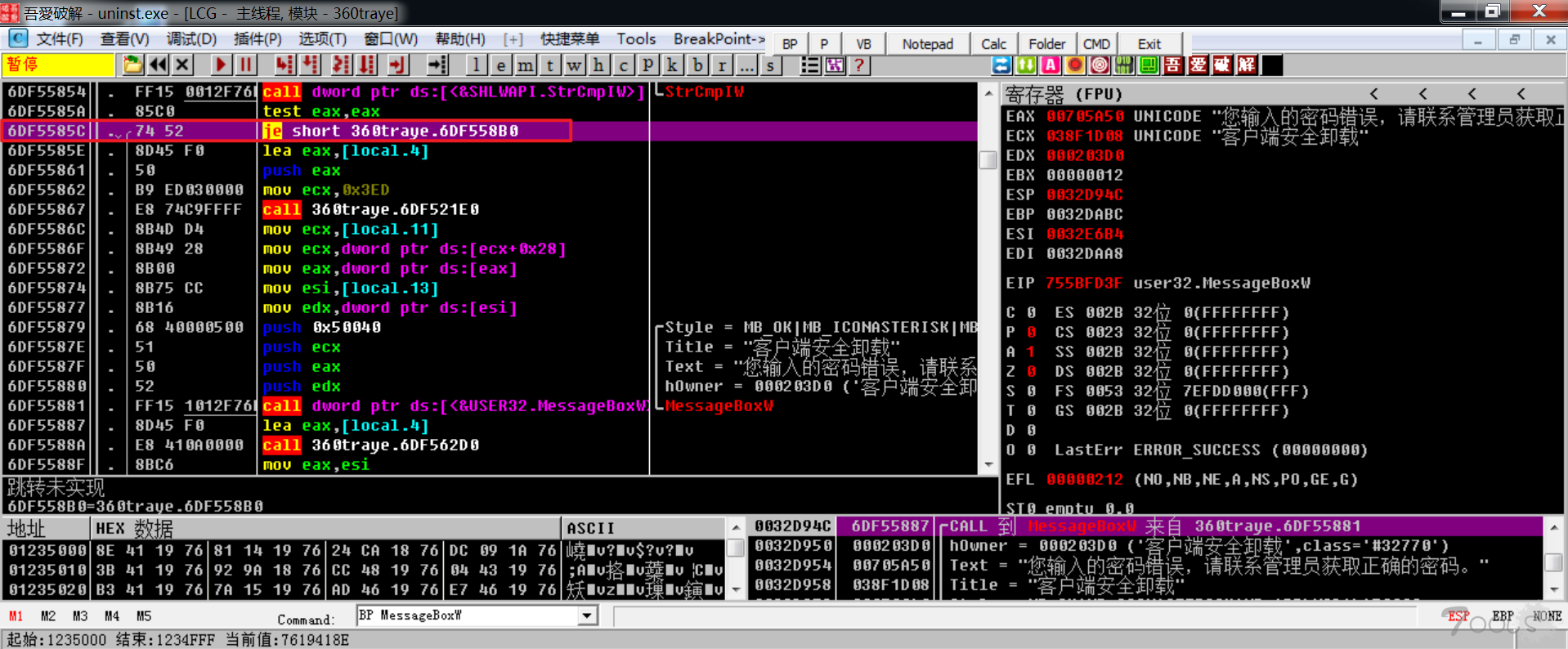Click the Command input field
Screen dimensions: 1568x649
point(468,615)
